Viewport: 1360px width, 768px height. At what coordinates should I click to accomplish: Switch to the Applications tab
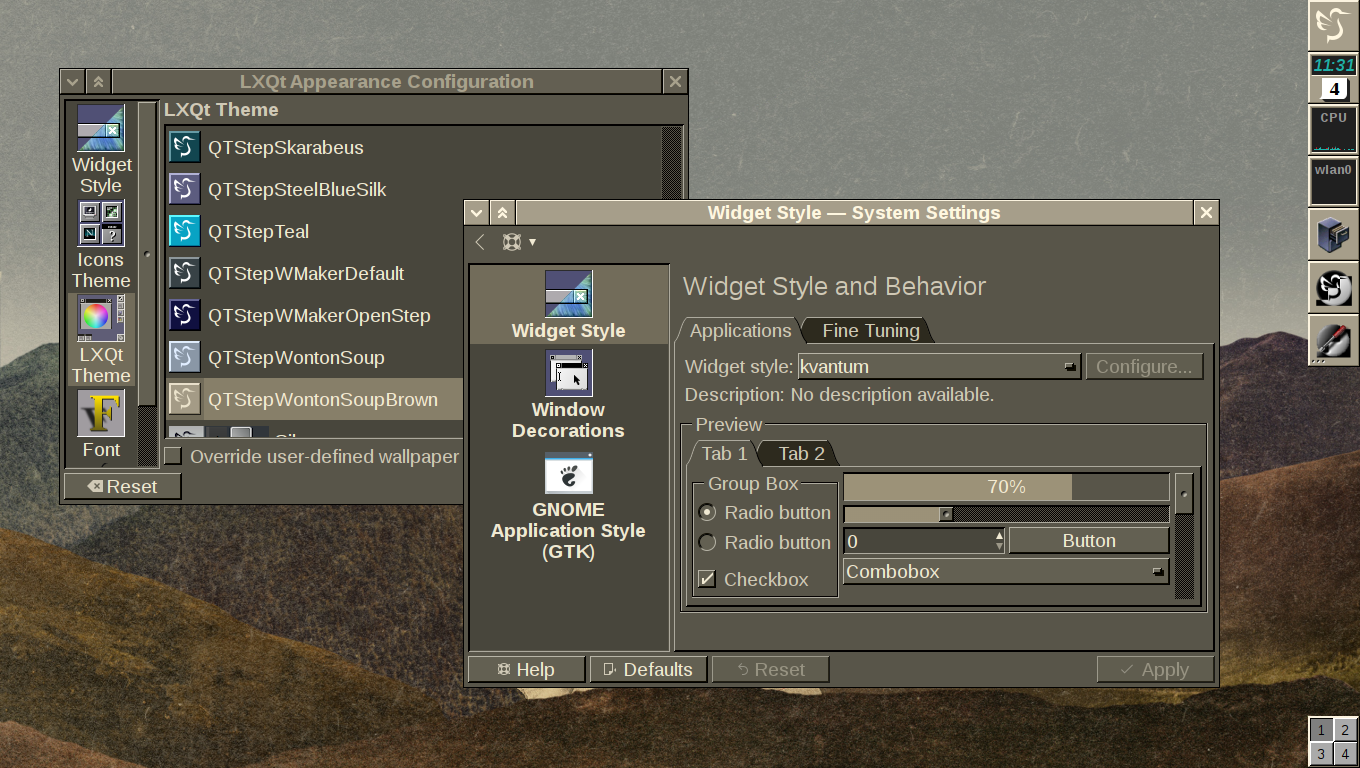[740, 330]
